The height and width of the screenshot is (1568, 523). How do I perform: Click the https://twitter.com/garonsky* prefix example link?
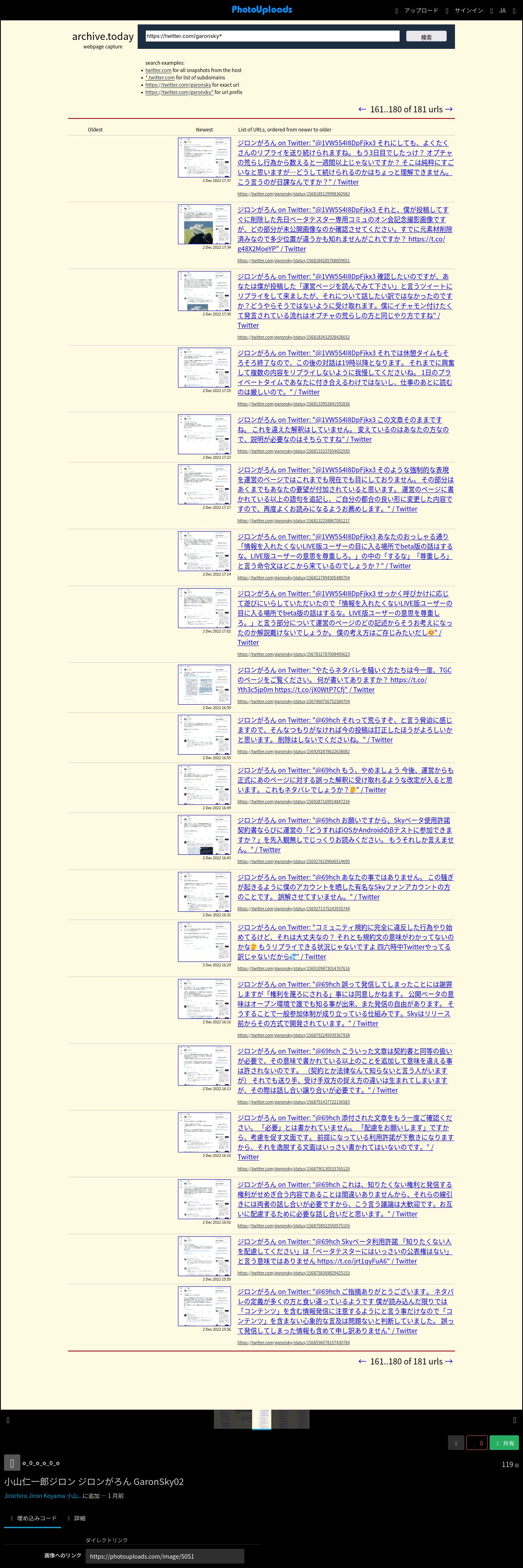click(180, 92)
